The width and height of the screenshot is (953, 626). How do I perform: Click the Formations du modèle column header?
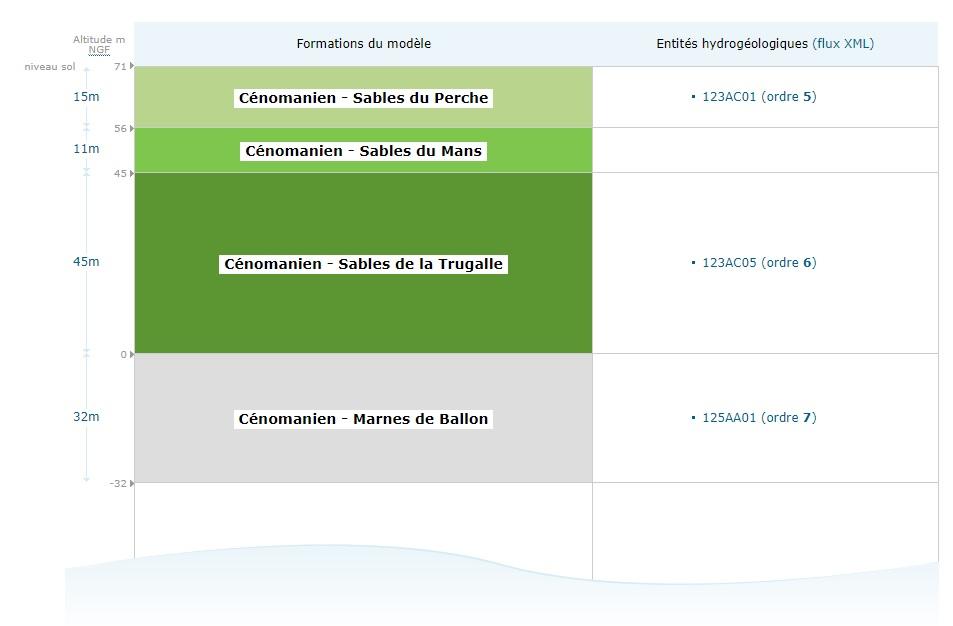pyautogui.click(x=363, y=44)
